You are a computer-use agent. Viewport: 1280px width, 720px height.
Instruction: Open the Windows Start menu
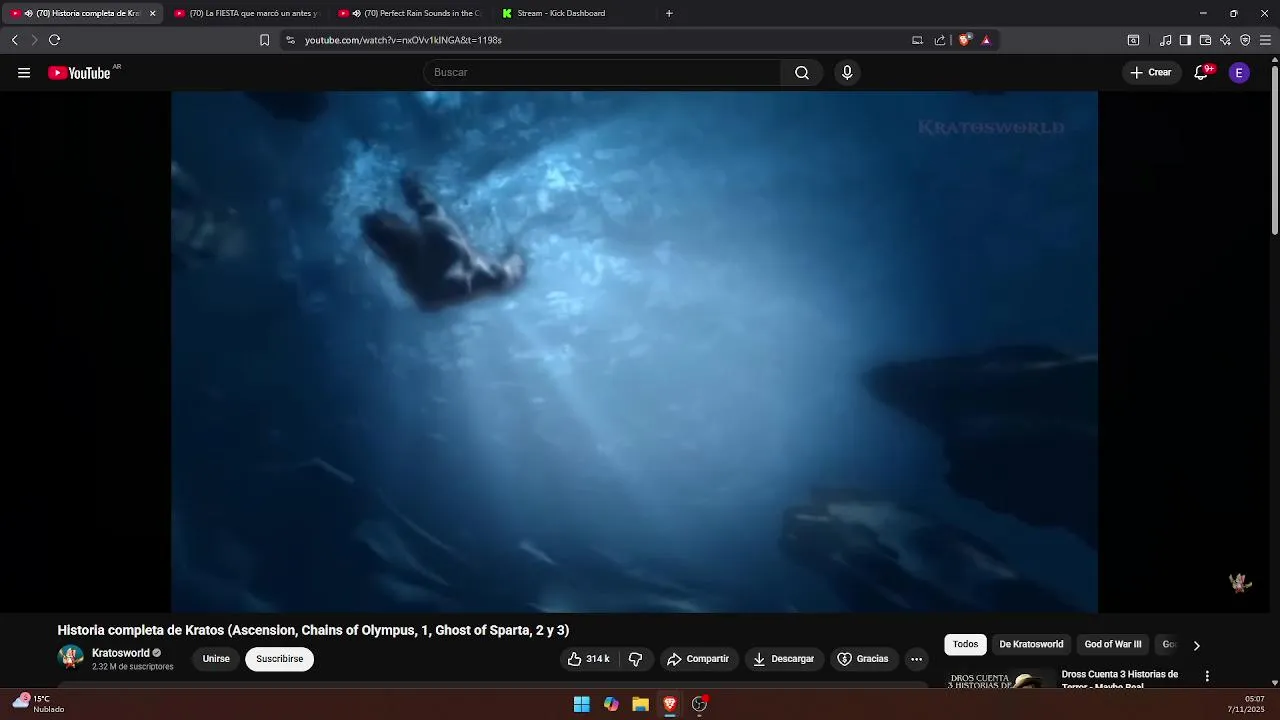pyautogui.click(x=581, y=704)
